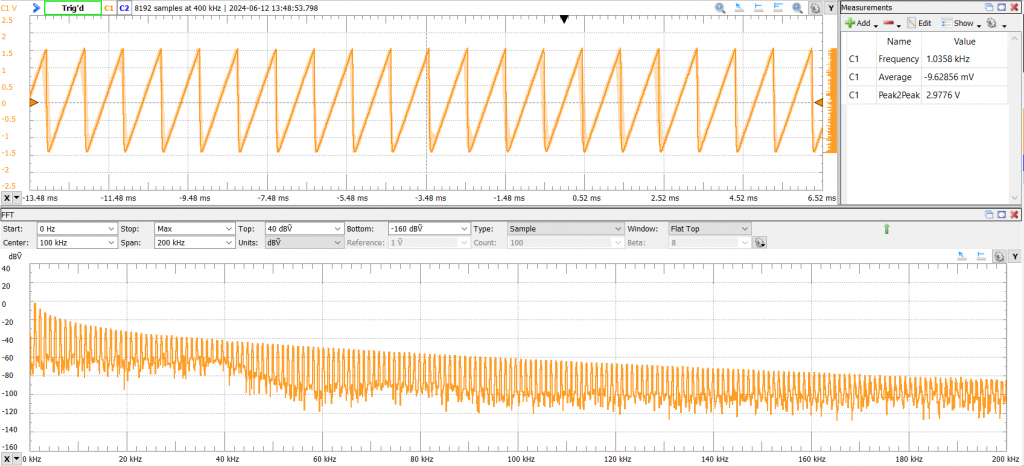The height and width of the screenshot is (466, 1024).
Task: Toggle the X cursor button below the scope plot
Action: (9, 198)
